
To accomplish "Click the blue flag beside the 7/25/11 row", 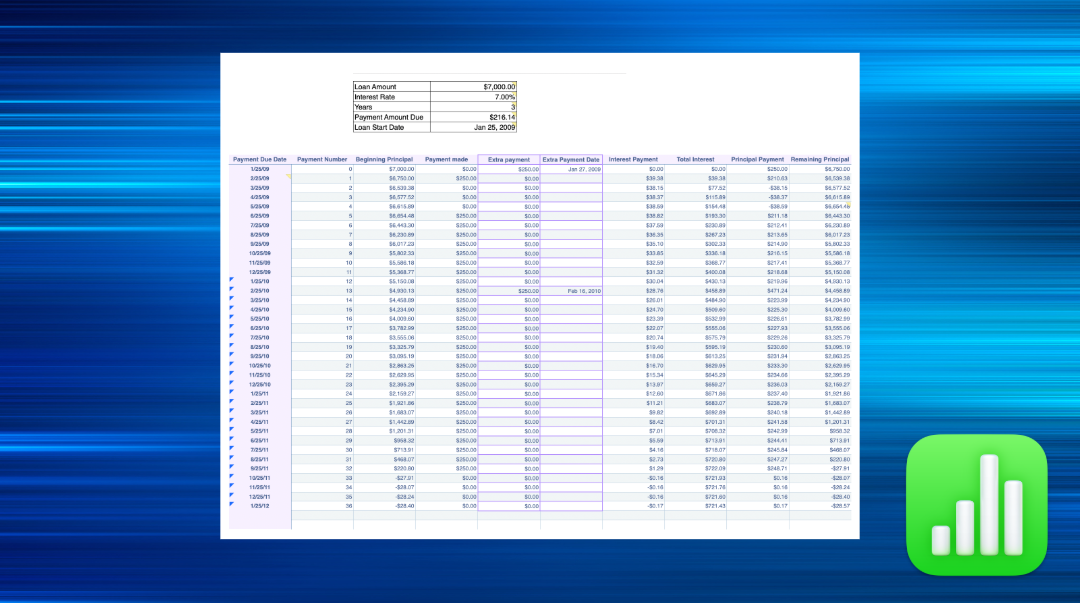I will point(231,448).
